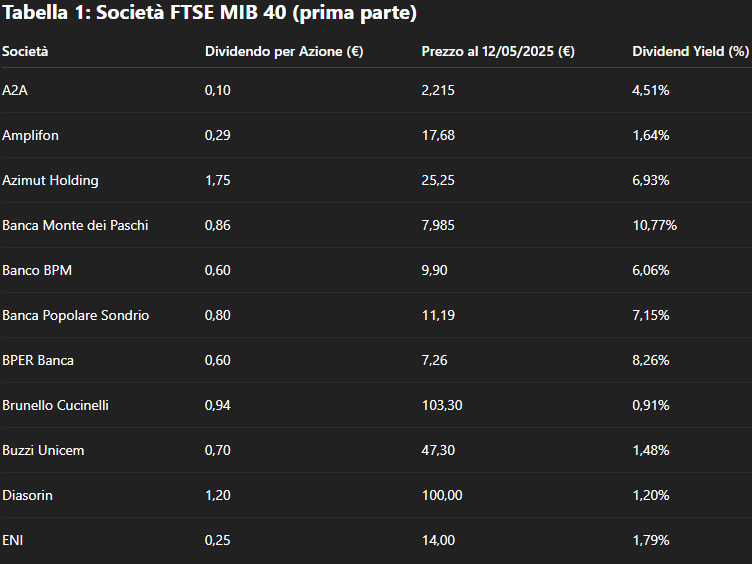Select the A2A company cell
752x564 pixels.
tap(15, 90)
